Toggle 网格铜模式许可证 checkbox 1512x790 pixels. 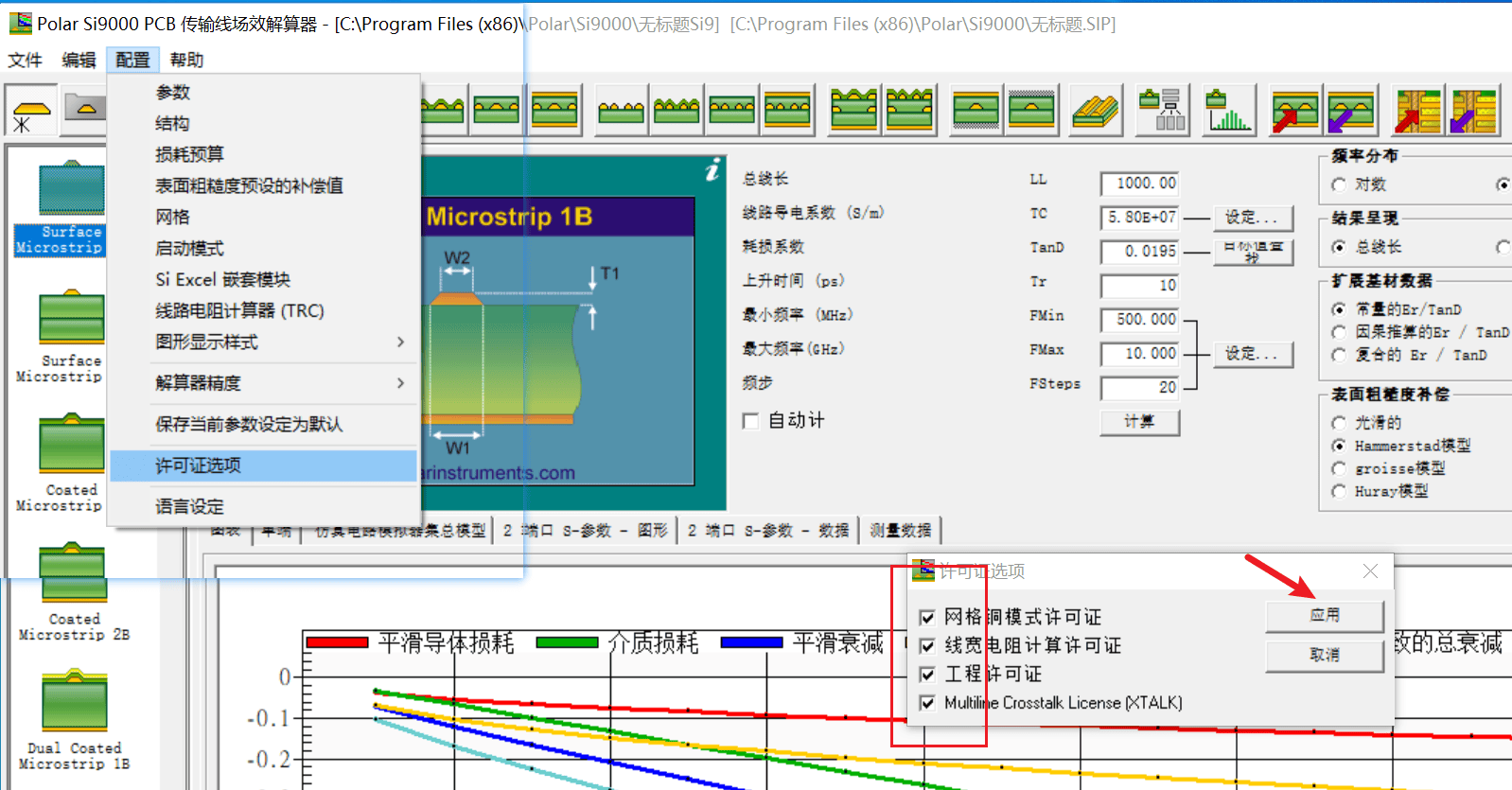(x=927, y=618)
